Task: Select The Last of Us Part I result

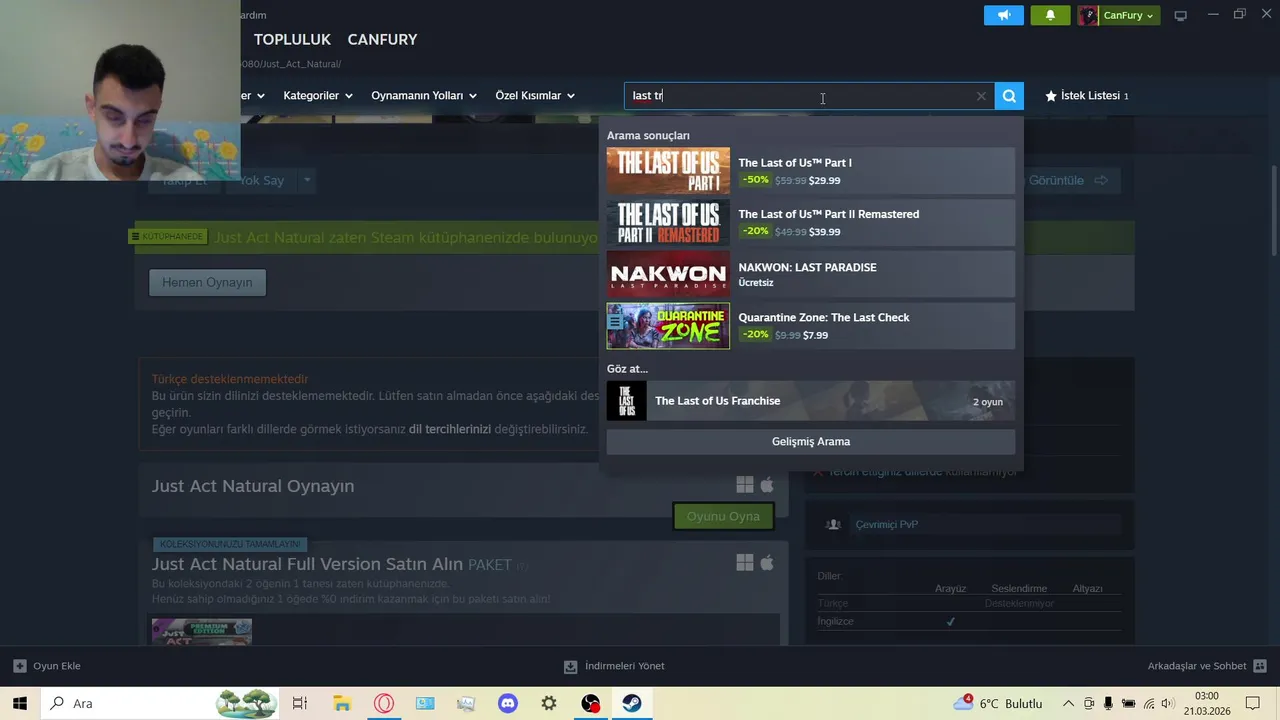Action: click(x=811, y=171)
